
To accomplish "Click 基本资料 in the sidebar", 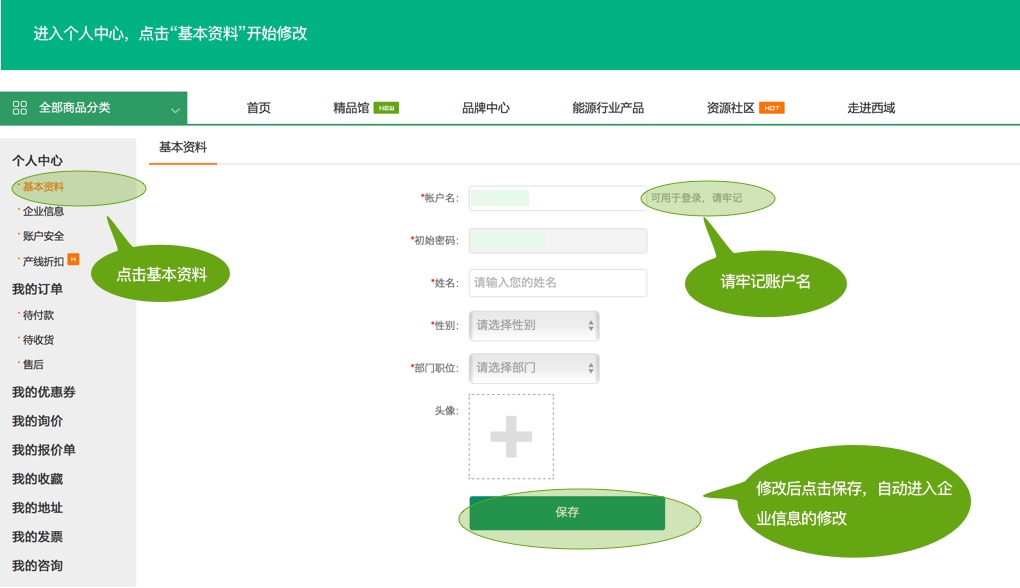I will 43,187.
